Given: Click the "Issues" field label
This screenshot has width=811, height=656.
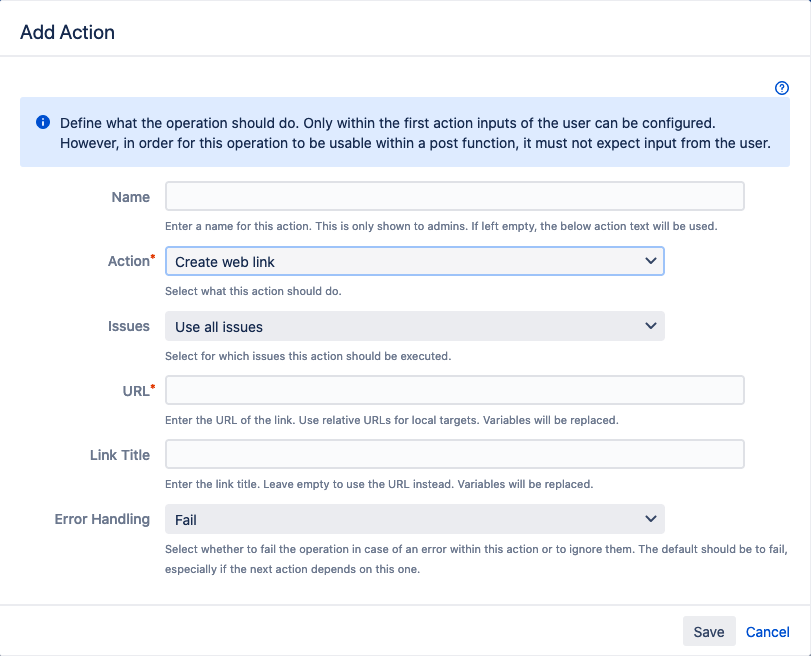Looking at the screenshot, I should [x=129, y=326].
